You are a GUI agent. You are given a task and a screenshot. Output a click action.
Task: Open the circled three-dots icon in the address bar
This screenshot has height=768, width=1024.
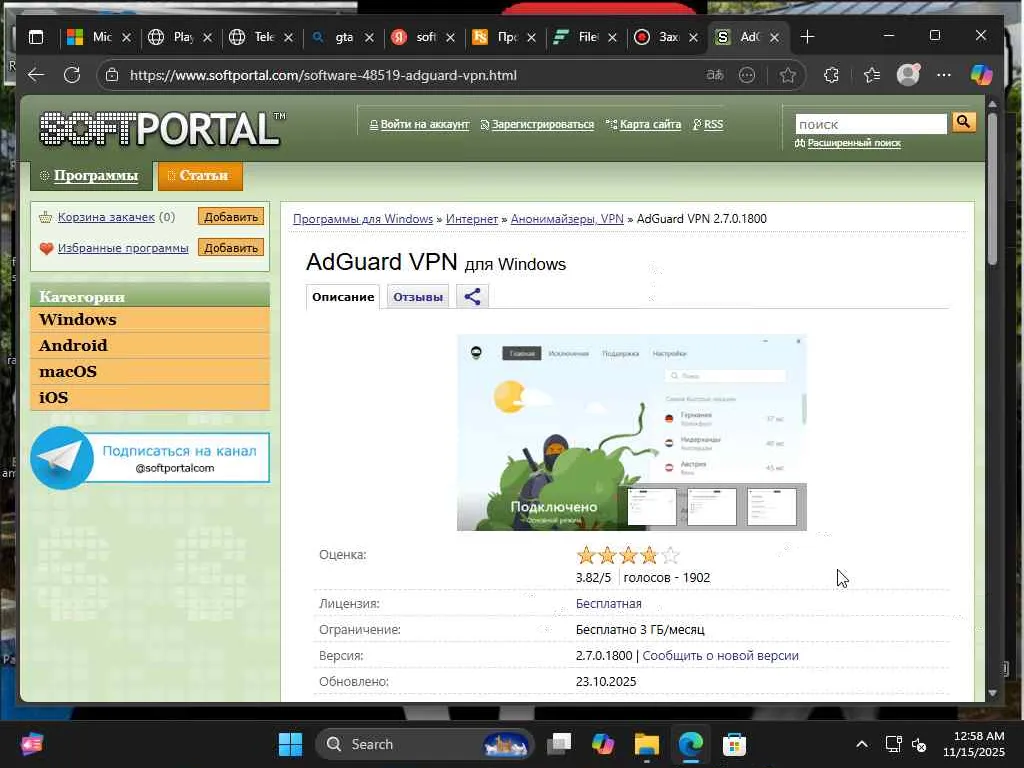coord(746,75)
